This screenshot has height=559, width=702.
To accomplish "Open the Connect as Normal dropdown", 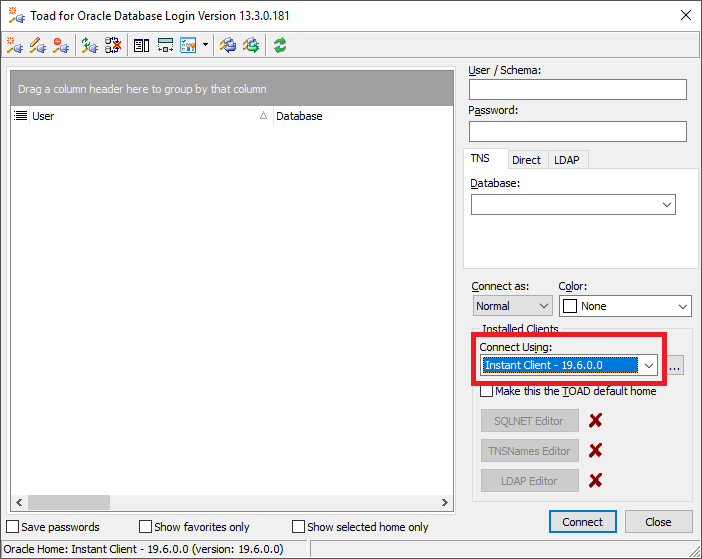I will click(x=513, y=306).
